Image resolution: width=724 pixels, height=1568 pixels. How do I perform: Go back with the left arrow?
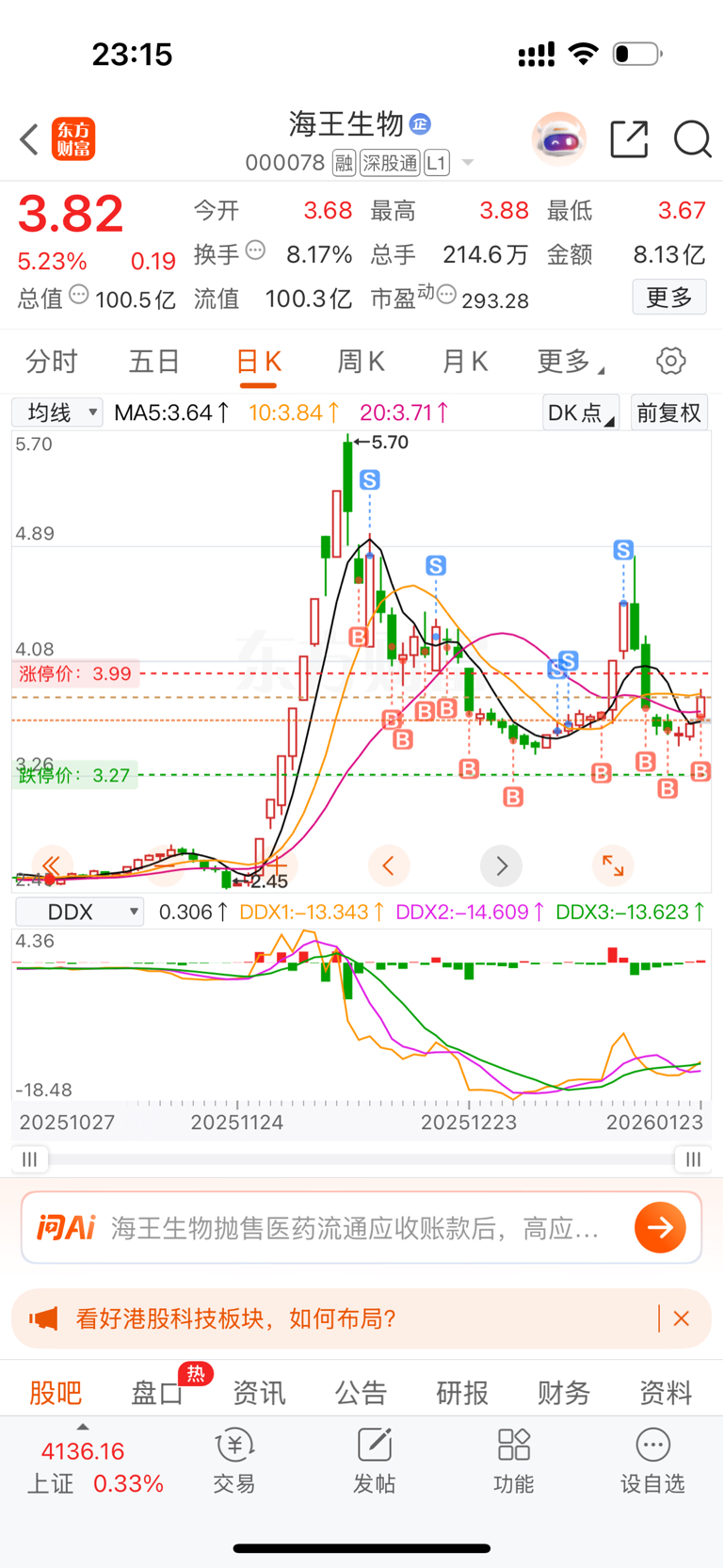pos(29,139)
